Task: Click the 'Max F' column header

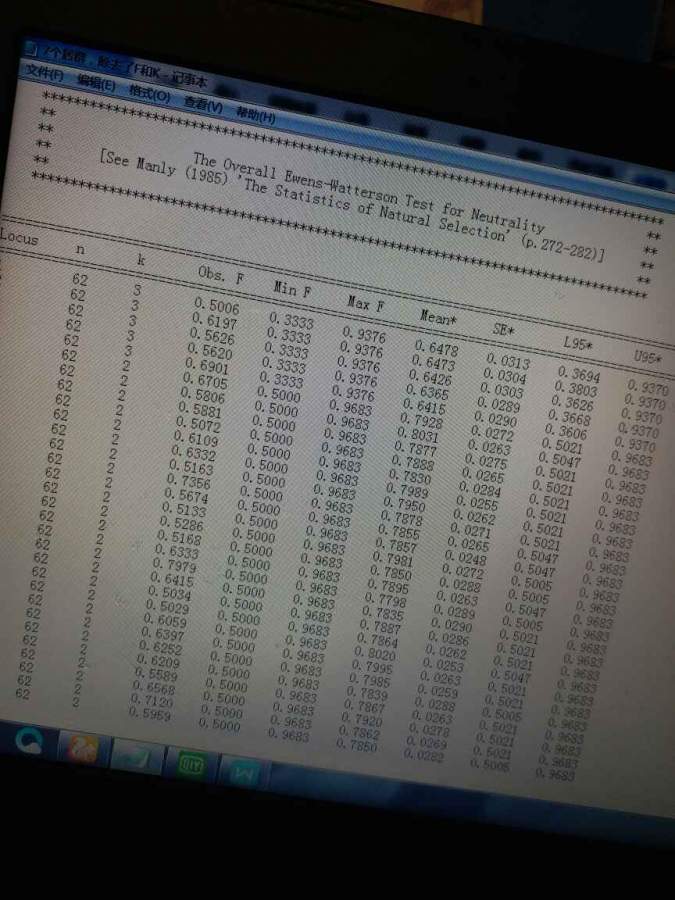Action: [x=365, y=303]
